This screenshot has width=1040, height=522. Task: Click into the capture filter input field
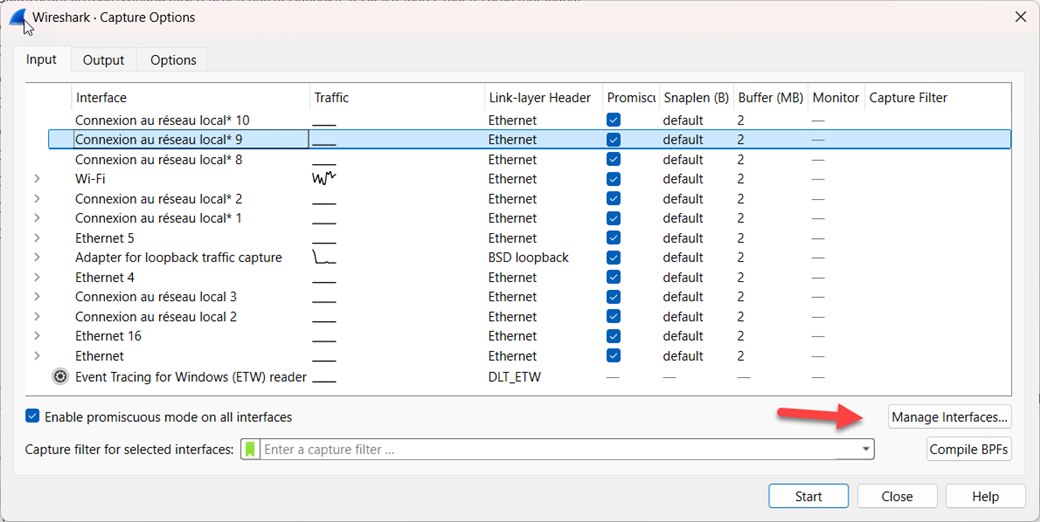[x=557, y=449]
